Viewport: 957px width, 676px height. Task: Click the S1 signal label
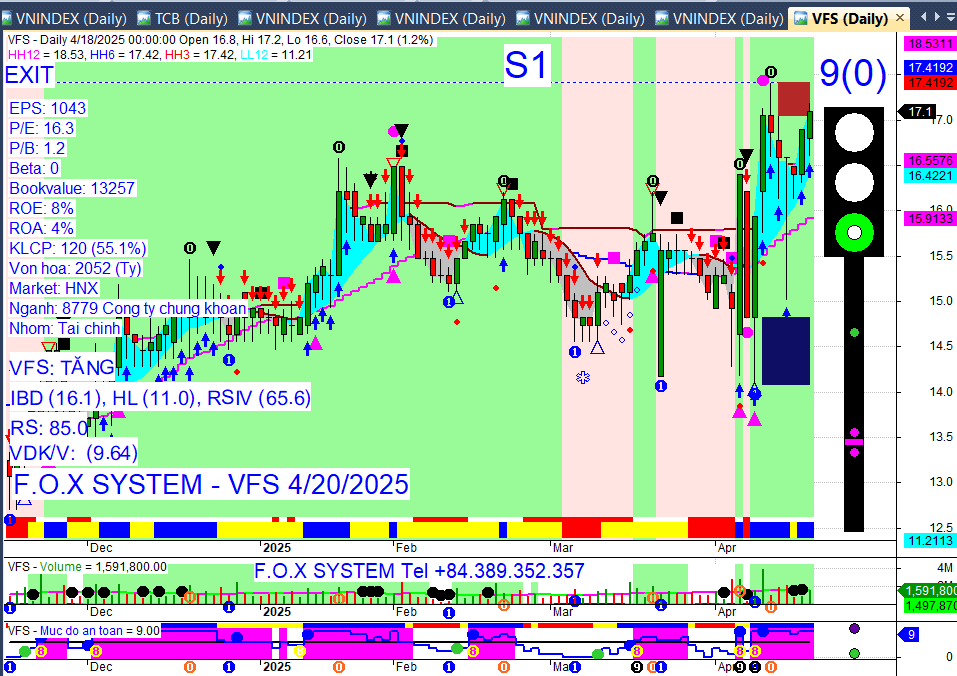click(x=526, y=65)
